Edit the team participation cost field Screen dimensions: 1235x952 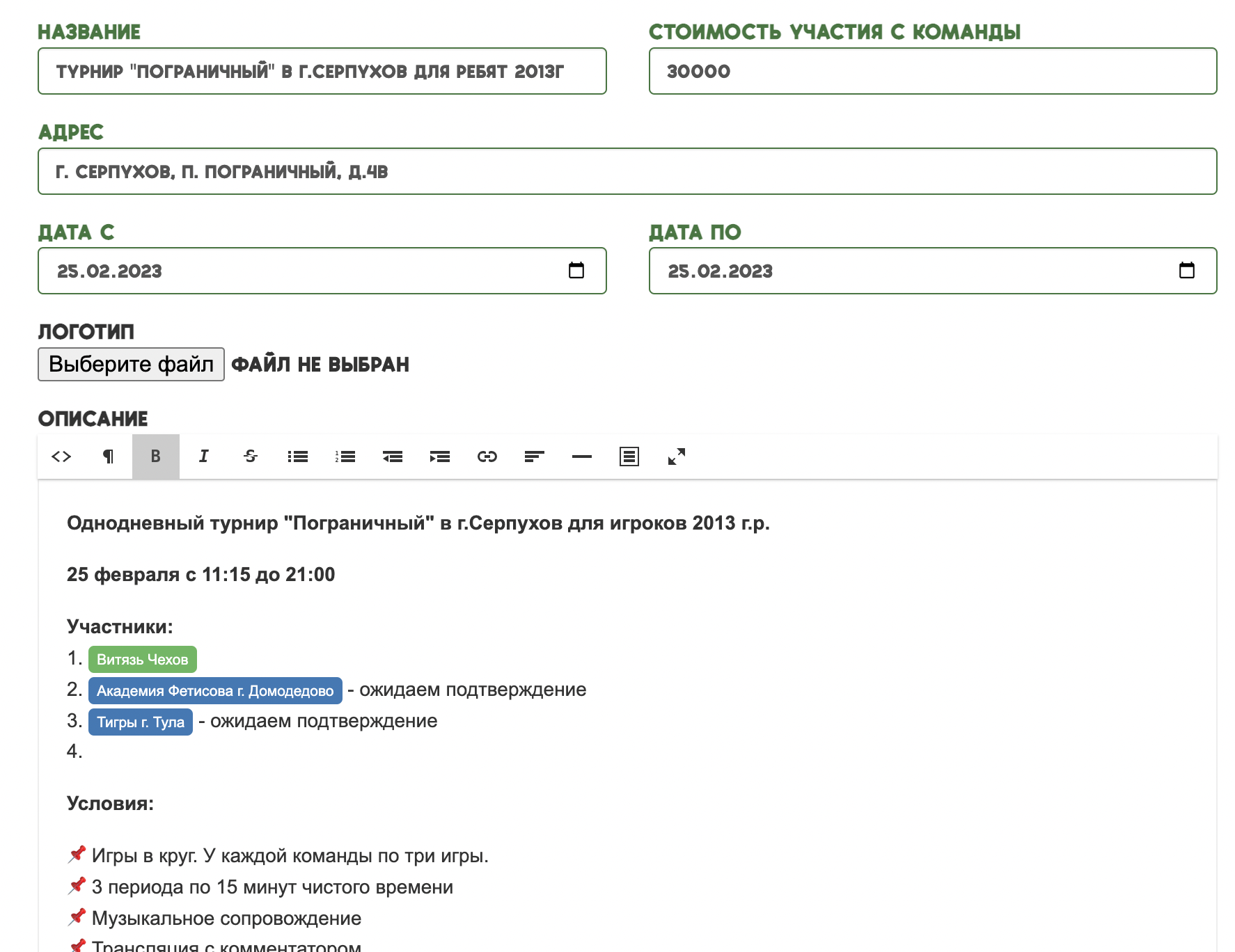point(932,72)
